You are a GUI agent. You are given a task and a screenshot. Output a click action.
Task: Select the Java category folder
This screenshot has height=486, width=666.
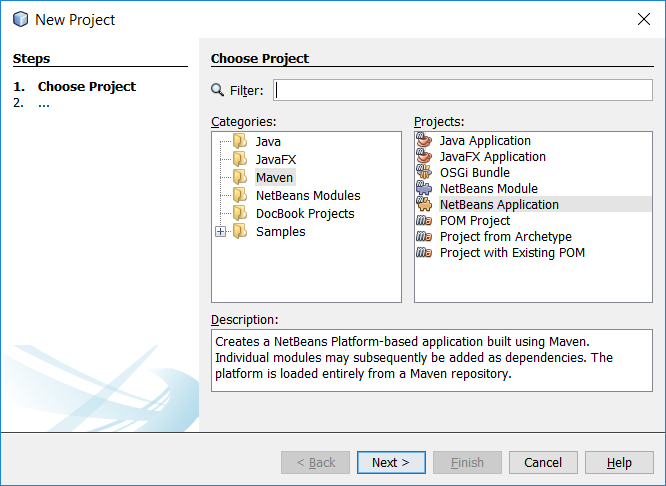click(268, 141)
